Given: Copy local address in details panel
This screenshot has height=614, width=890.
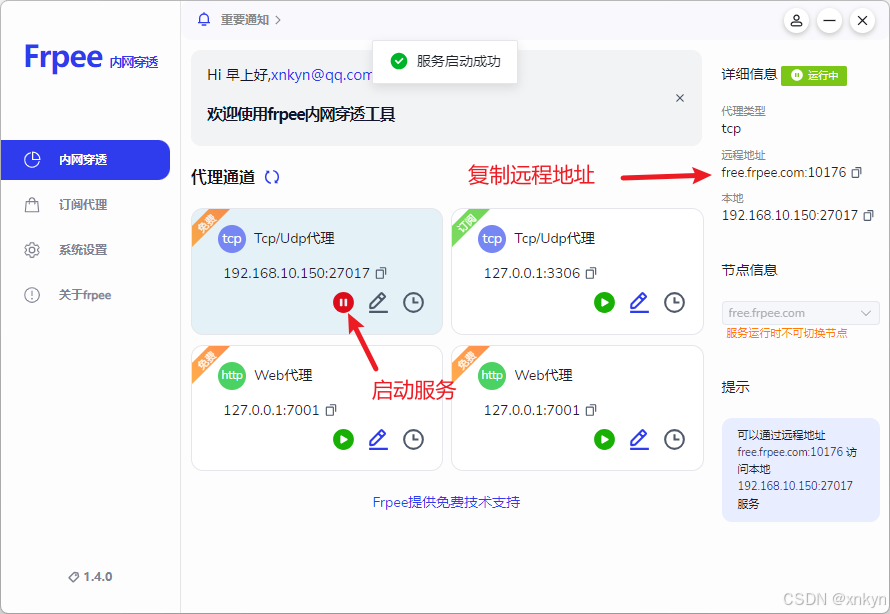Looking at the screenshot, I should pos(868,216).
